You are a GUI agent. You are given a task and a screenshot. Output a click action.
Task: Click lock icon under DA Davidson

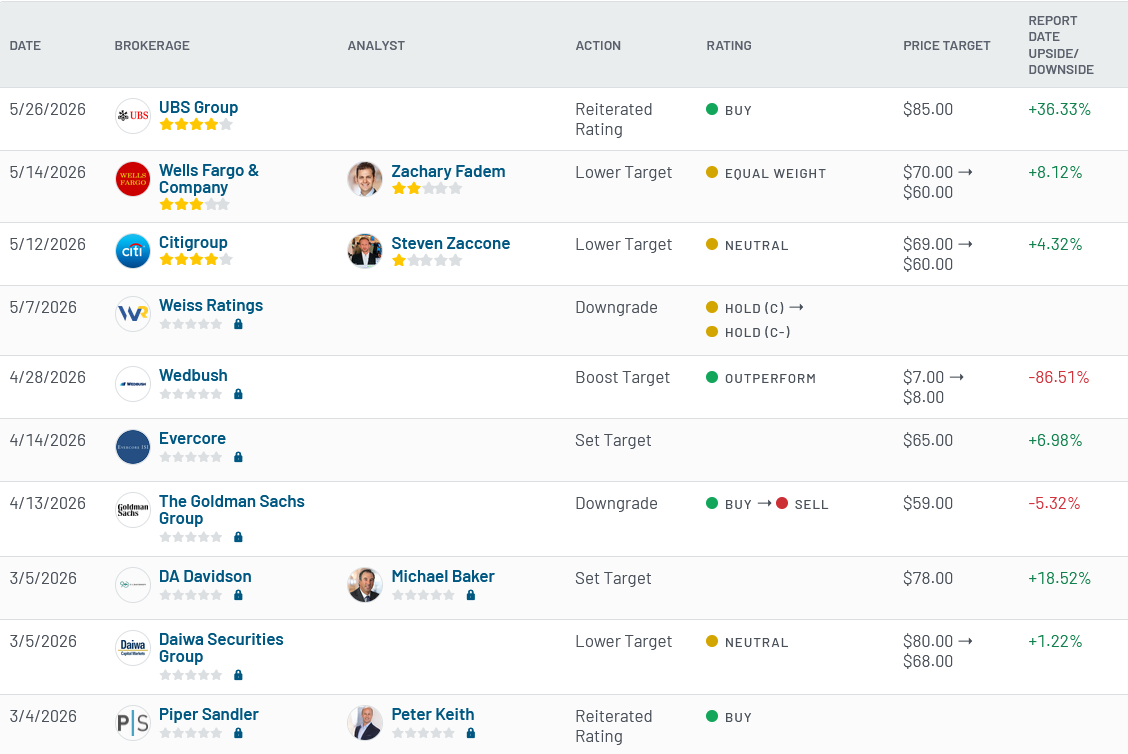point(238,596)
